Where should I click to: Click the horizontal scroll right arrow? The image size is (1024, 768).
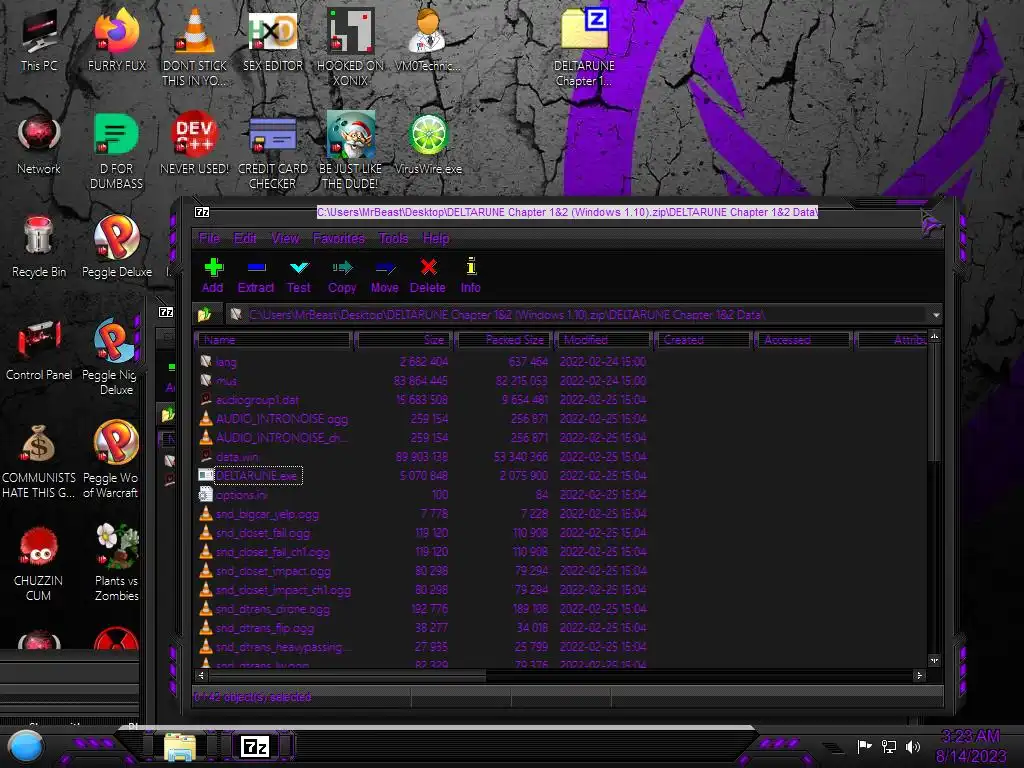coord(920,675)
